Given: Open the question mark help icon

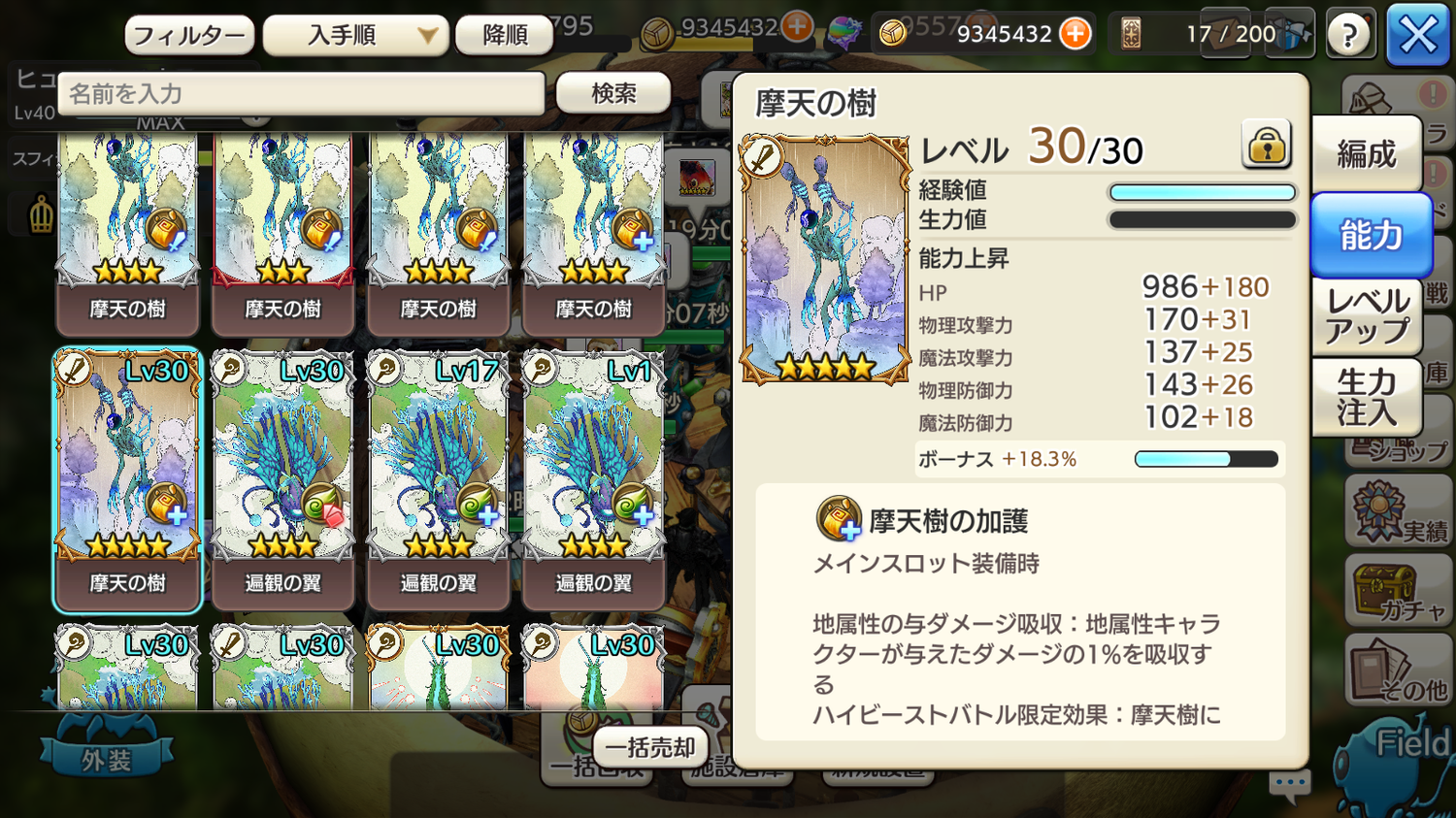Looking at the screenshot, I should (1349, 35).
